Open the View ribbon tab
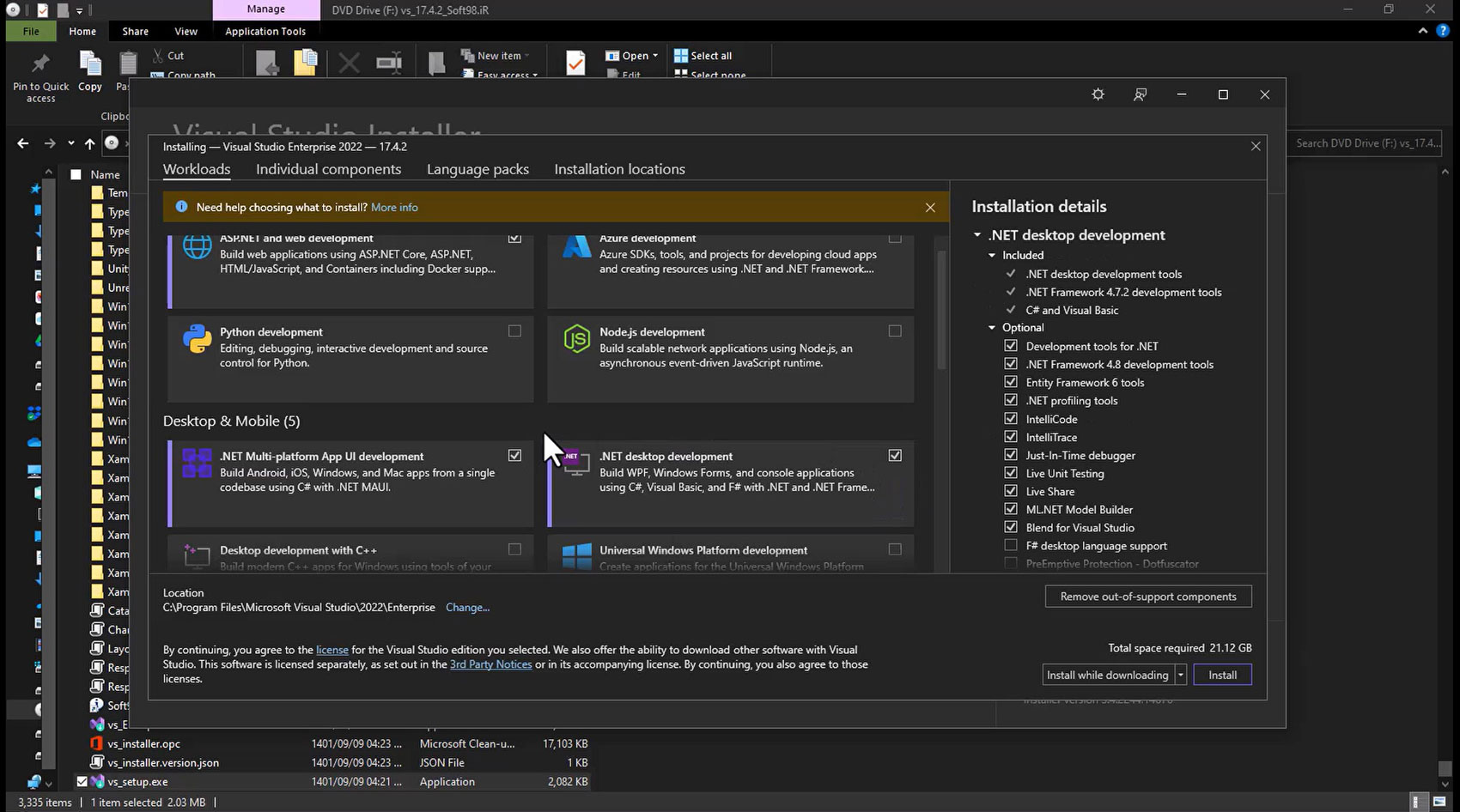Viewport: 1460px width, 812px height. tap(186, 31)
